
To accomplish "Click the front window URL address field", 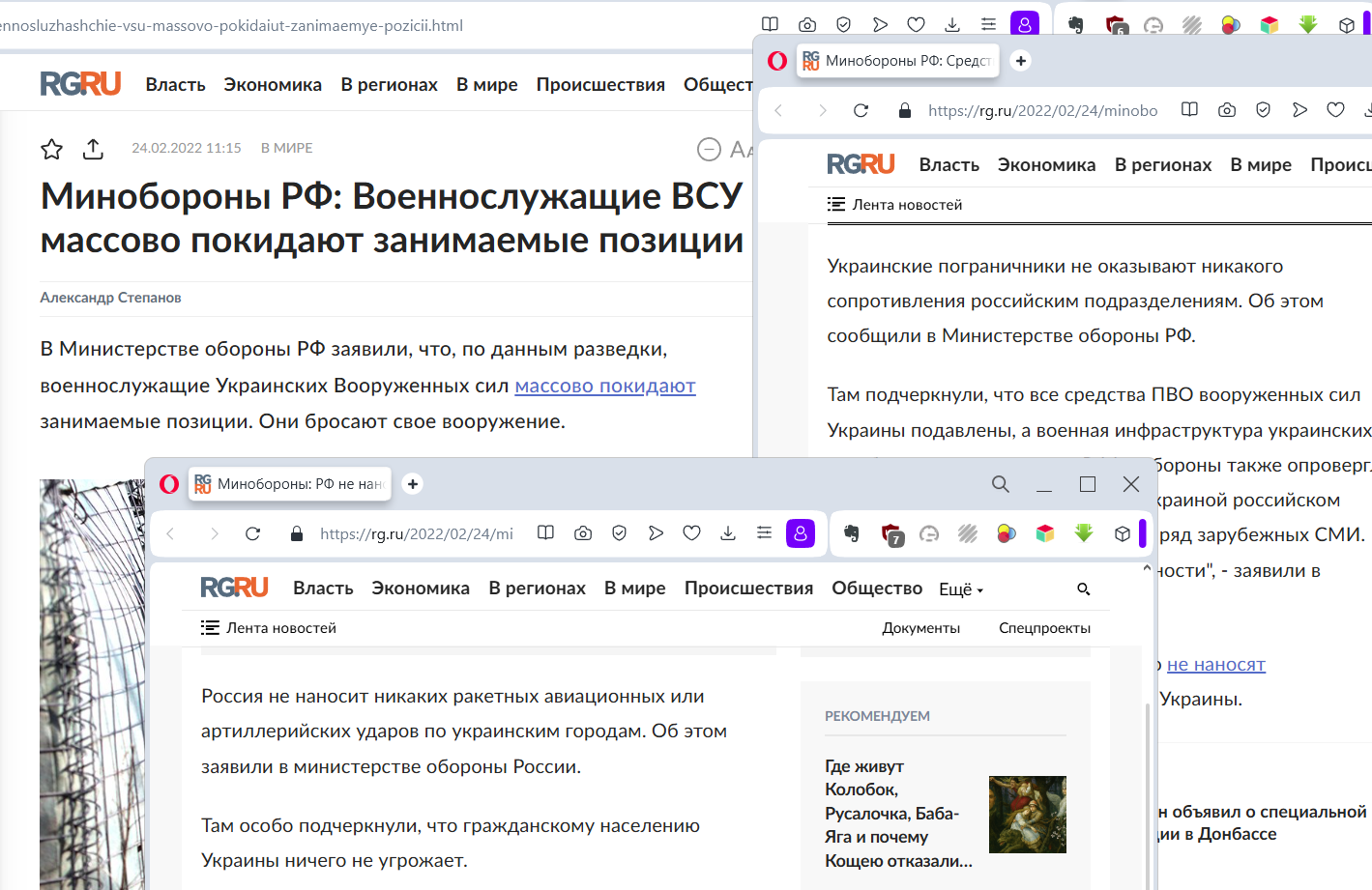I will (416, 533).
